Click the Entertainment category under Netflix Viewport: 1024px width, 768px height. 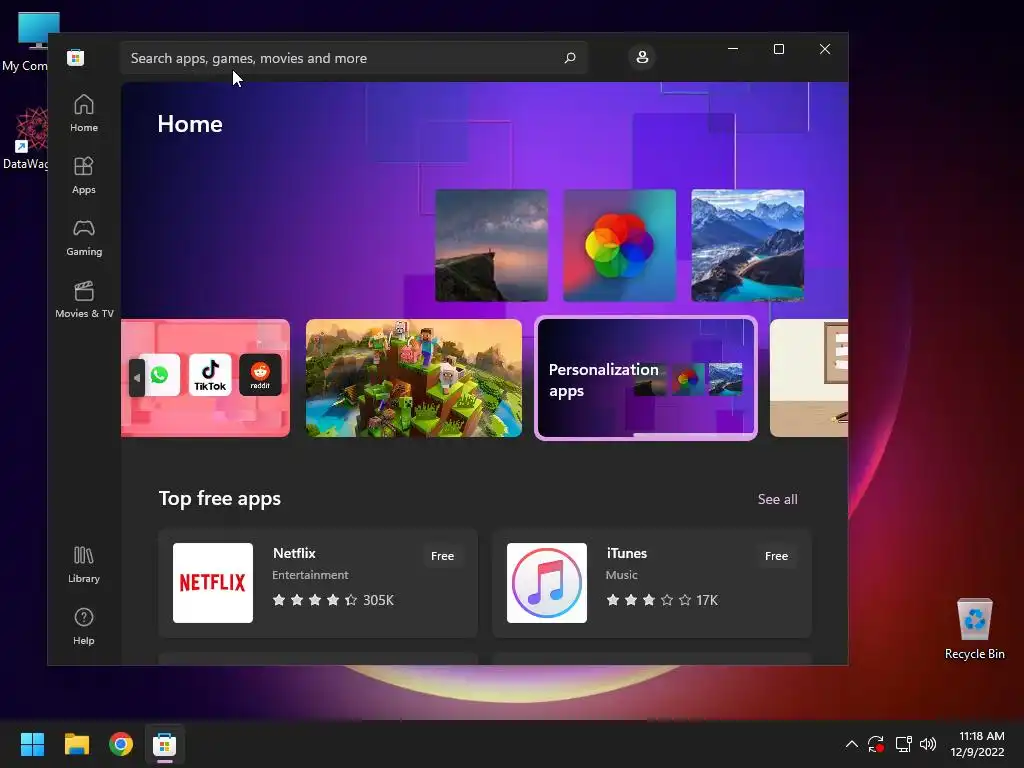tap(310, 575)
